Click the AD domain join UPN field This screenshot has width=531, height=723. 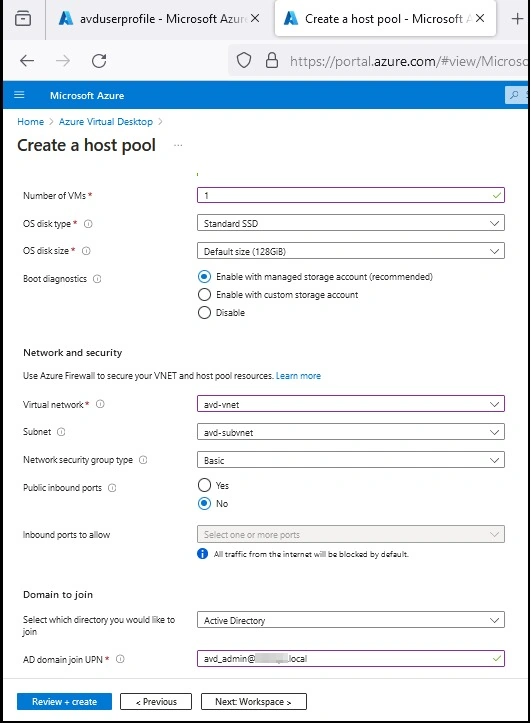pos(351,658)
